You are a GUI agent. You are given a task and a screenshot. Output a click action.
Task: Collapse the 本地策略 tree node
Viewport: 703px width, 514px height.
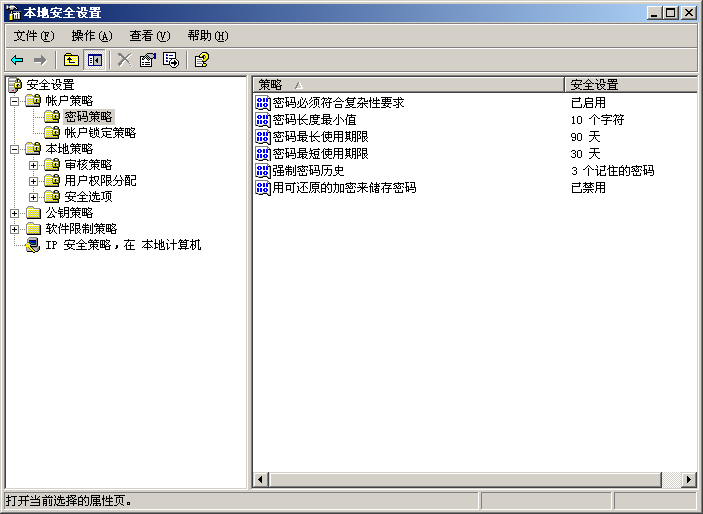[14, 149]
